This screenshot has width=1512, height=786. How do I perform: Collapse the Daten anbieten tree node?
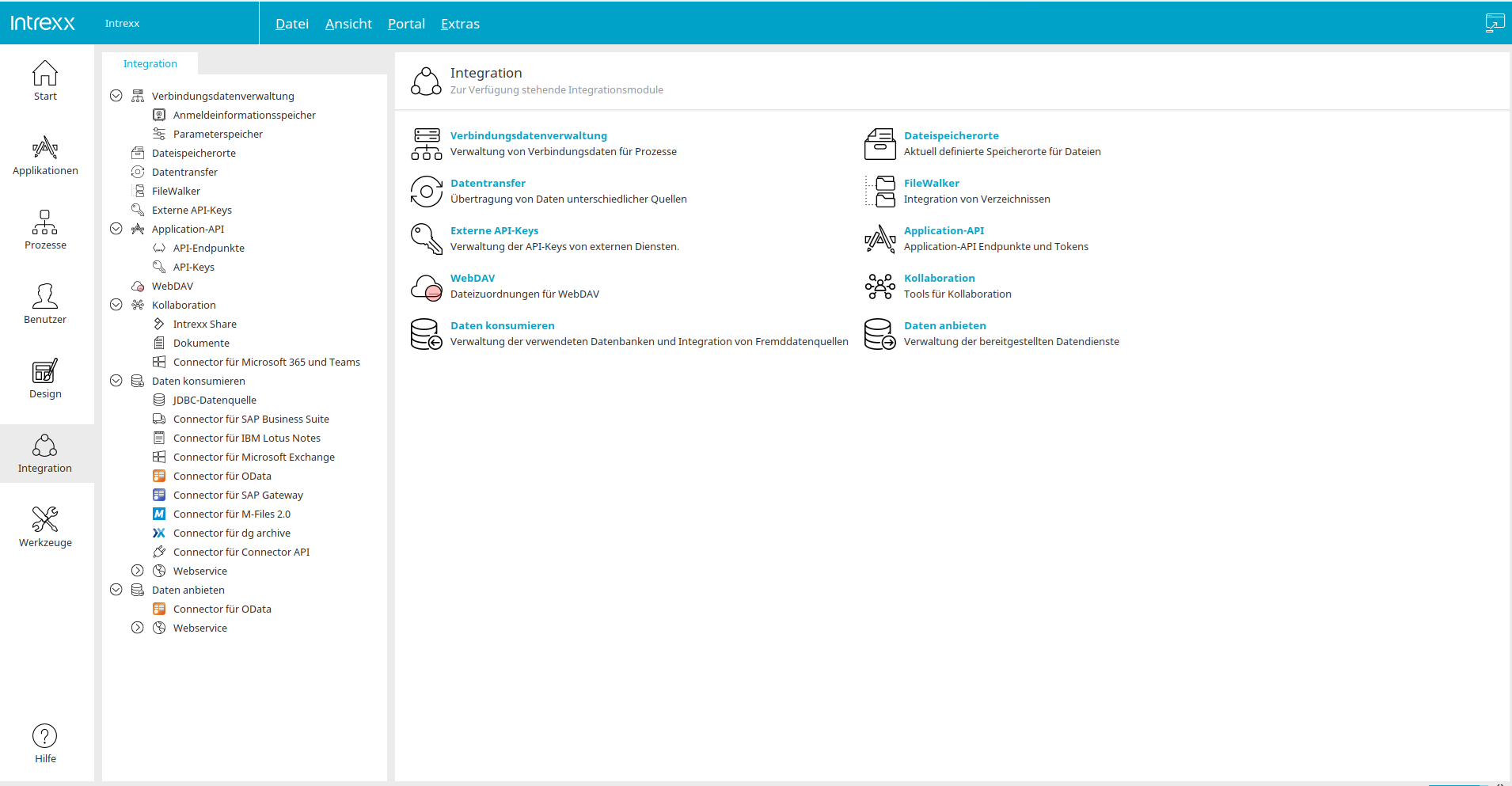[x=116, y=590]
